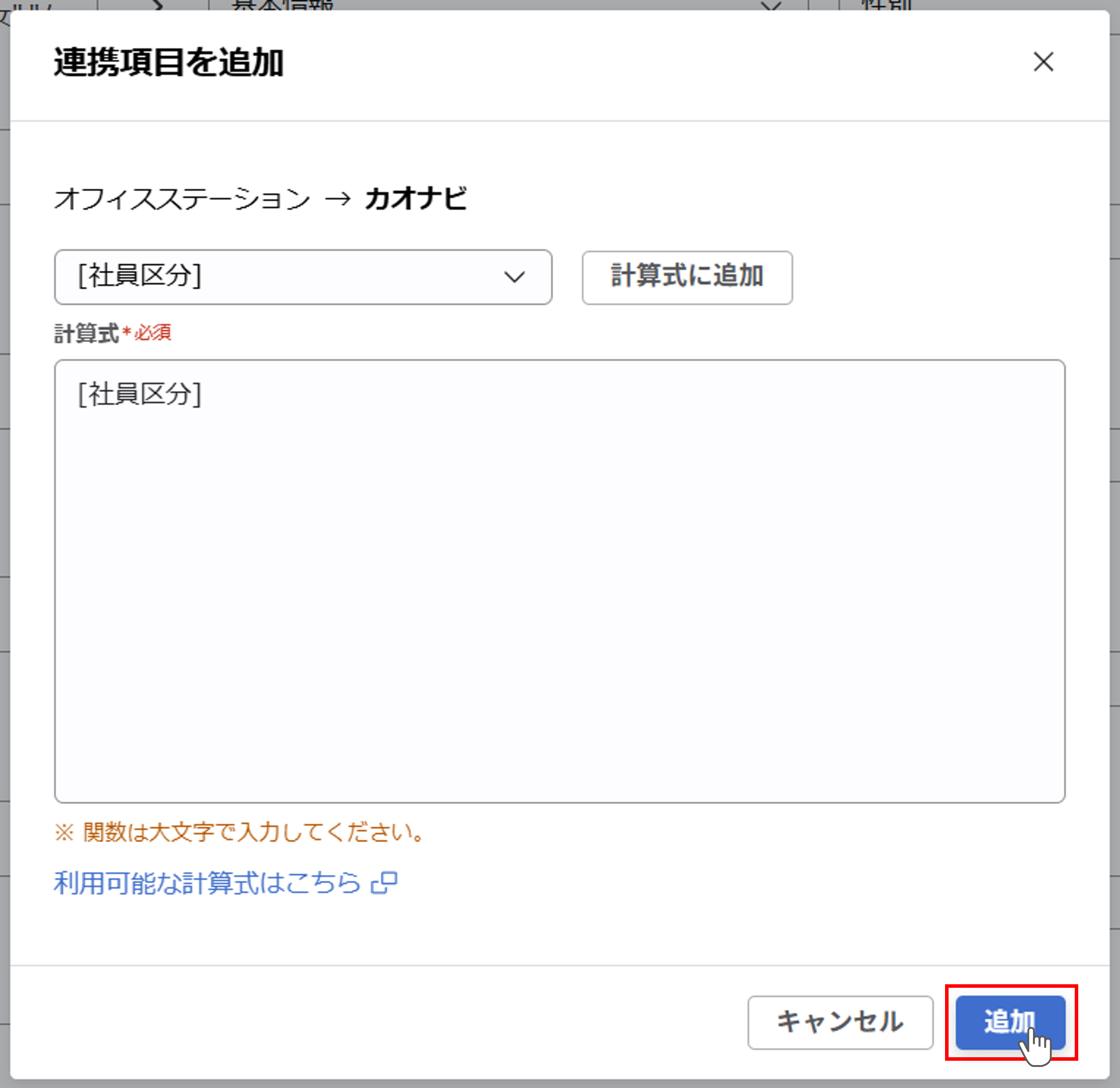Open the [社員区分] dropdown
Viewport: 1120px width, 1088px height.
point(303,277)
